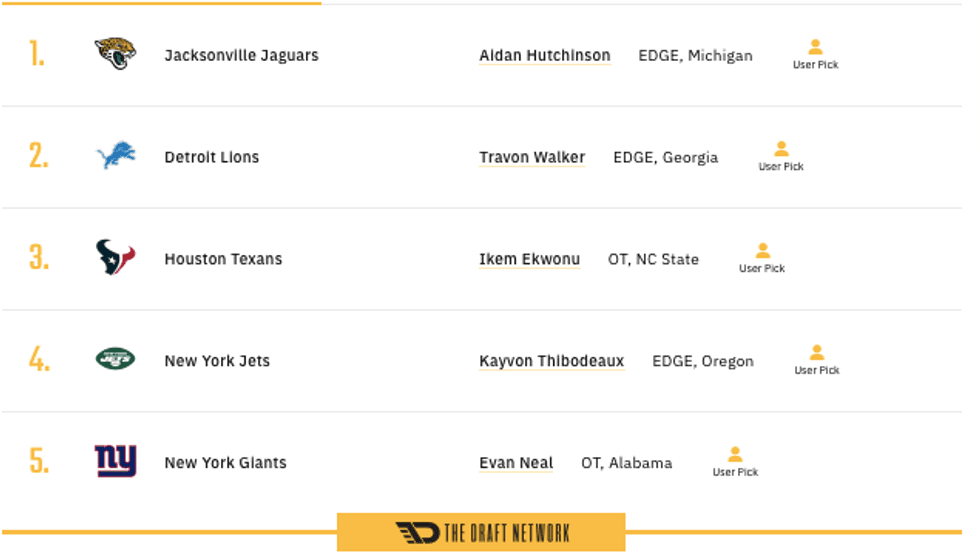Click the Houston Texans team logo
The height and width of the screenshot is (553, 980).
[x=115, y=258]
